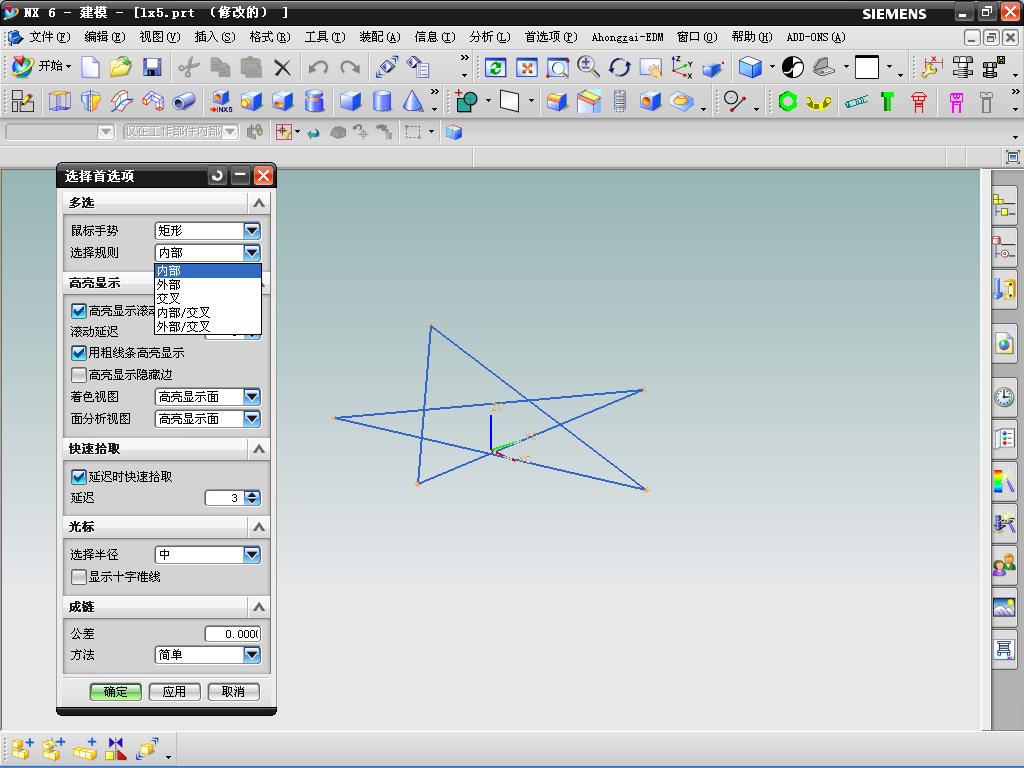Click the Block primitive icon
The image size is (1024, 768).
tap(351, 101)
